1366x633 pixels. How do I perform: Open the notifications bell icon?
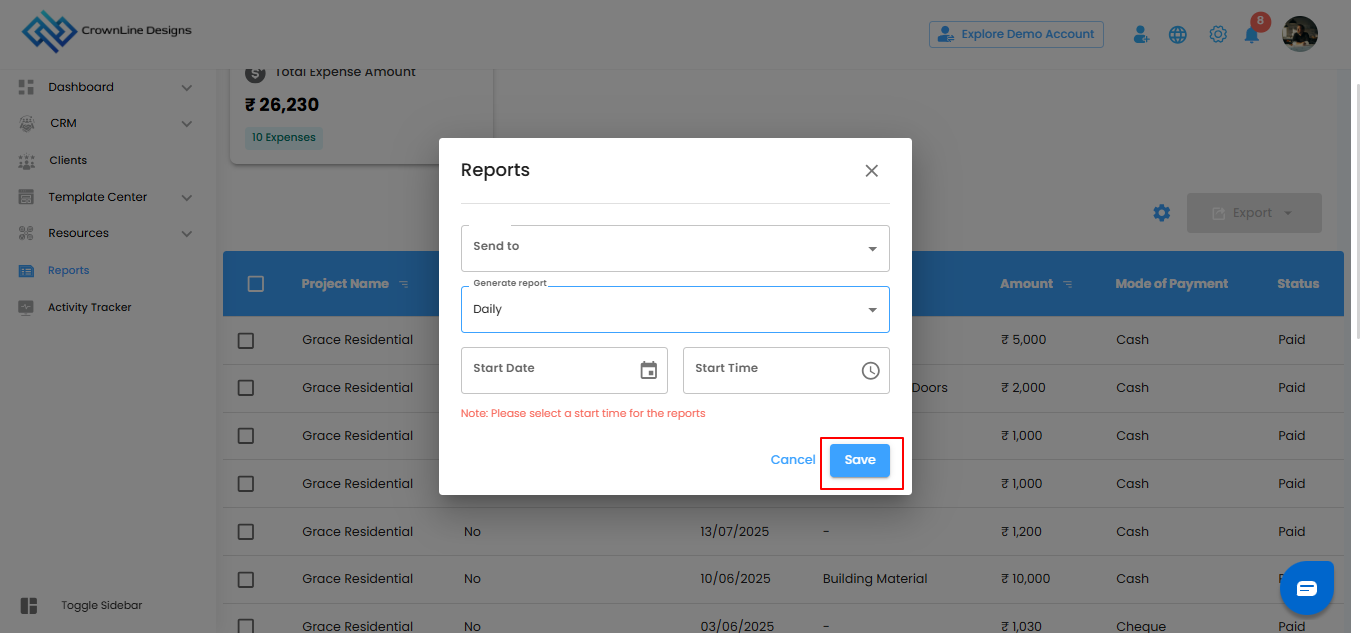(x=1251, y=35)
